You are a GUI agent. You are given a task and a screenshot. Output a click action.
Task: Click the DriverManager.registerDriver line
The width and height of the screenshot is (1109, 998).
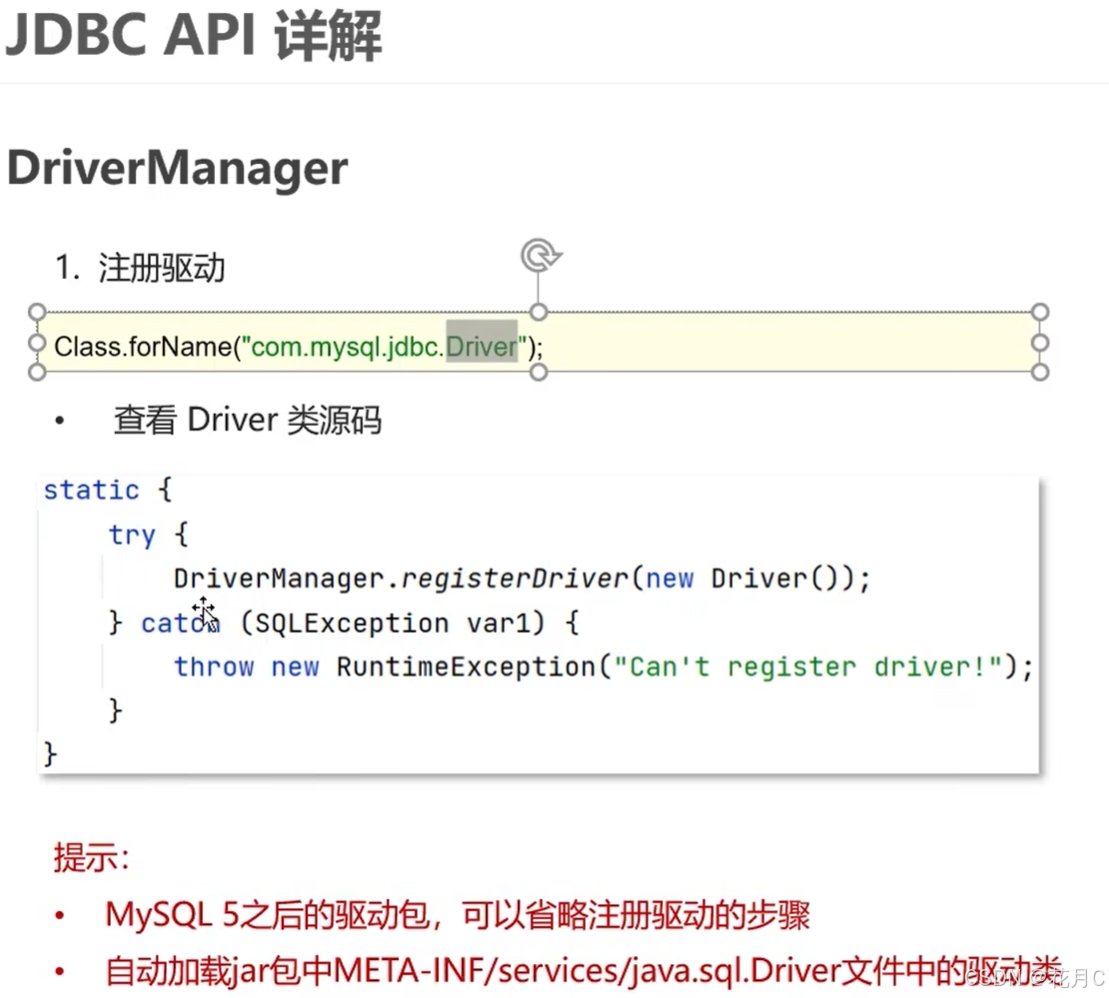(520, 578)
